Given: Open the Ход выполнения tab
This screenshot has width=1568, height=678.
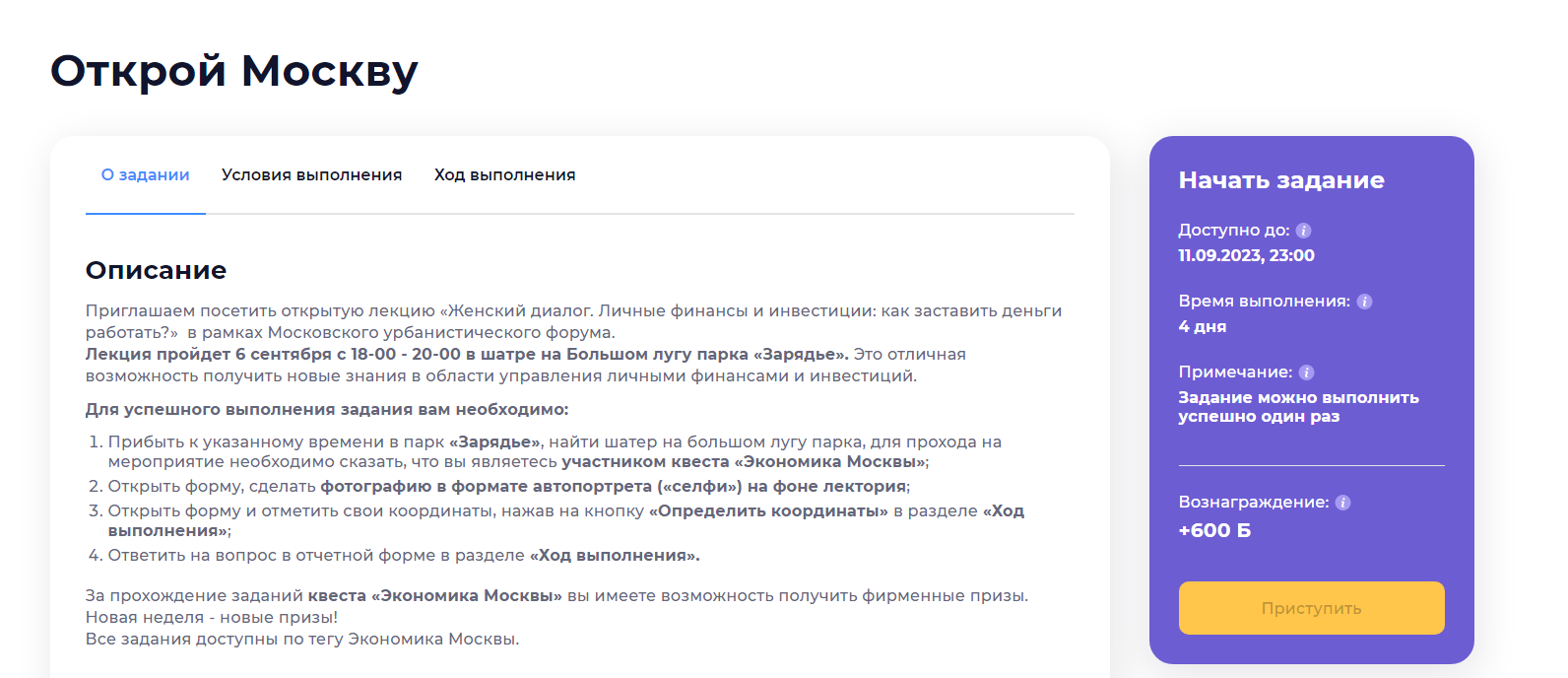Looking at the screenshot, I should coord(505,174).
